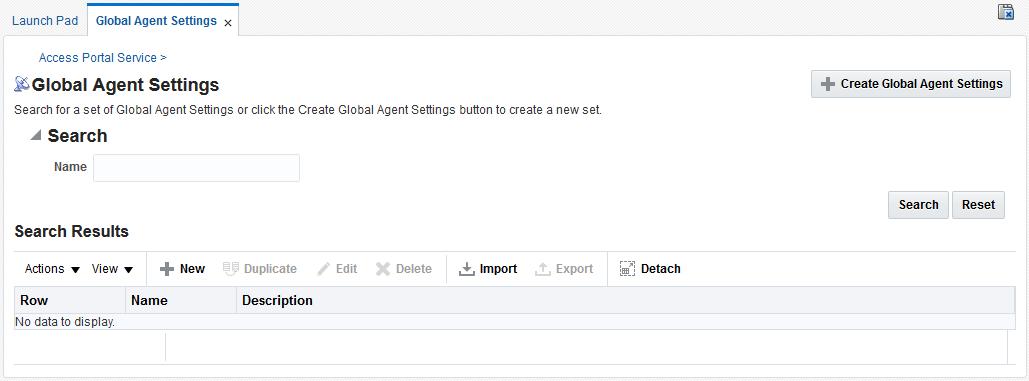
Task: Click the Edit pencil toolbar button
Action: click(x=337, y=269)
